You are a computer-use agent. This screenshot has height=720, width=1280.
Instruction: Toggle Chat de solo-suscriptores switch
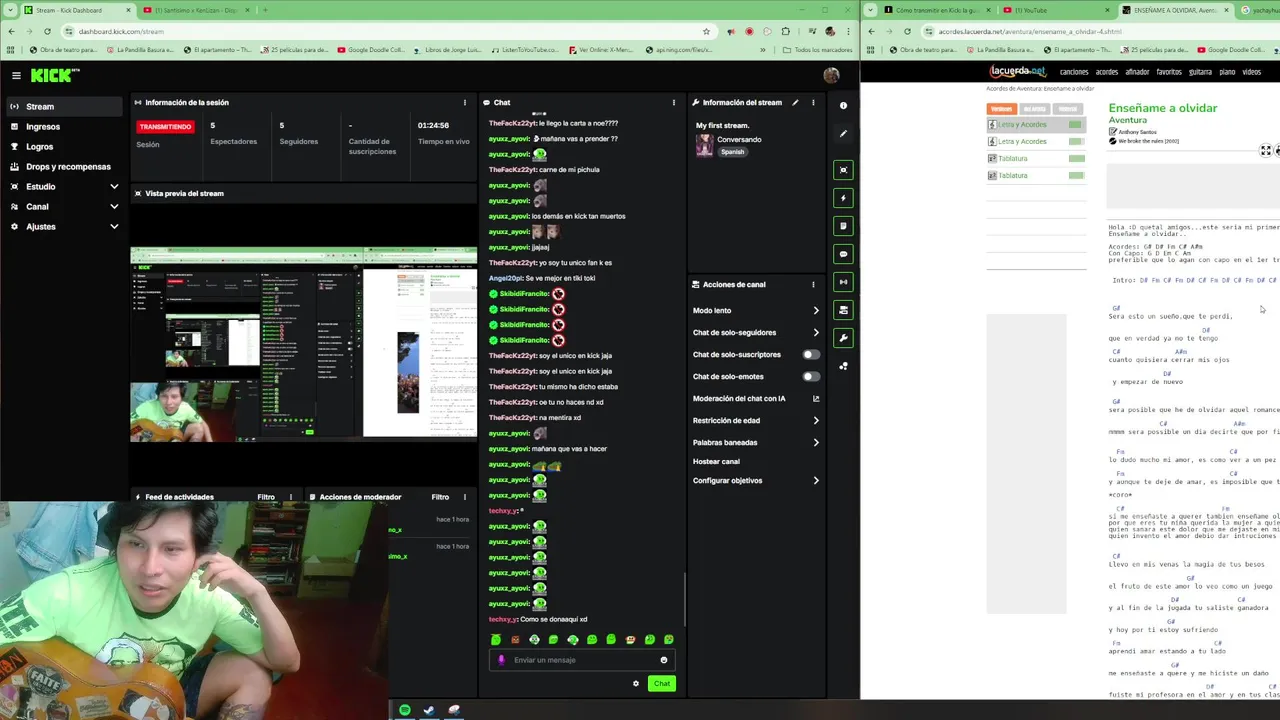point(811,354)
